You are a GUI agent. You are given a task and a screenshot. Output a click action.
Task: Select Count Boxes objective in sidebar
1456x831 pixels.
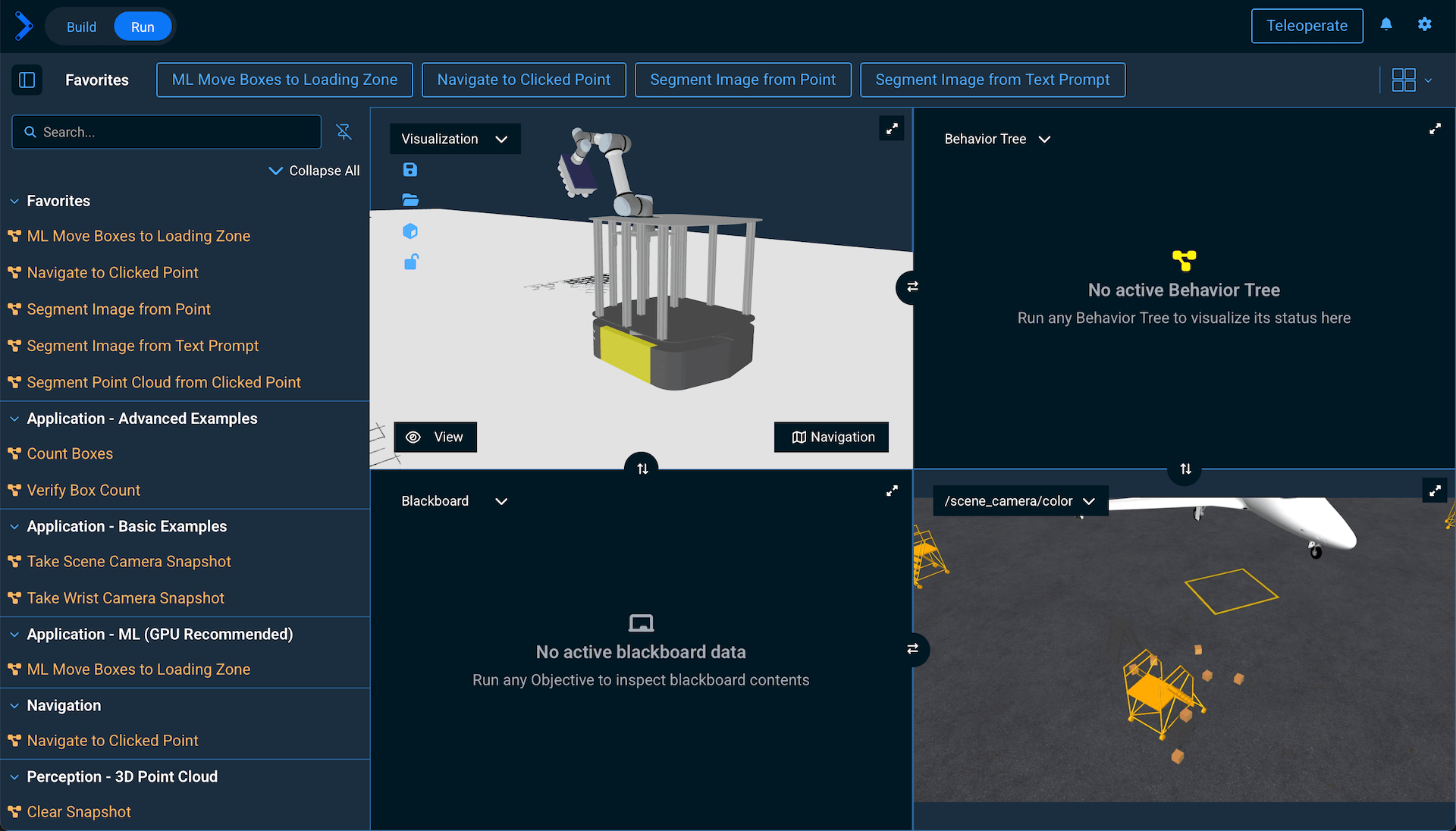tap(70, 453)
